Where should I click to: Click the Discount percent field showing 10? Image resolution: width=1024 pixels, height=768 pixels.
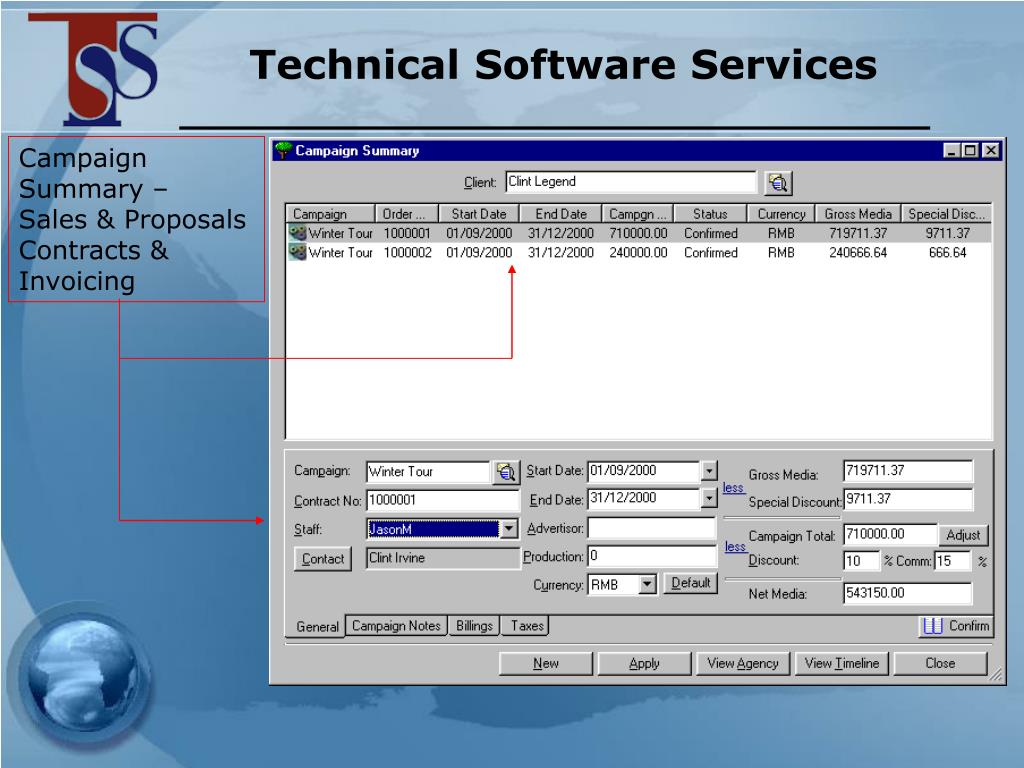[x=861, y=561]
